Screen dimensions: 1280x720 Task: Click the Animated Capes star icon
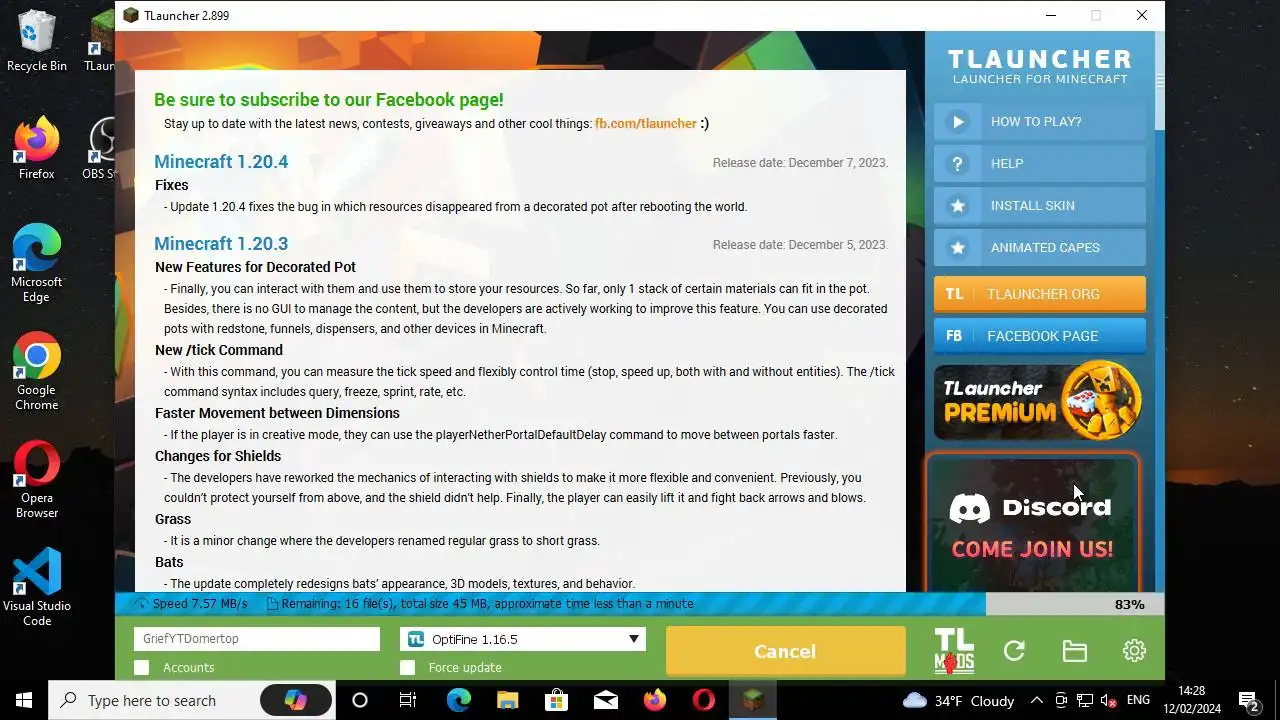(x=958, y=248)
